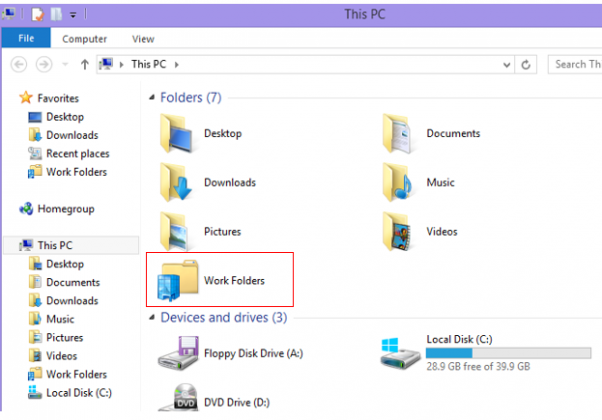
Task: Open the Videos folder icon
Action: (x=400, y=230)
